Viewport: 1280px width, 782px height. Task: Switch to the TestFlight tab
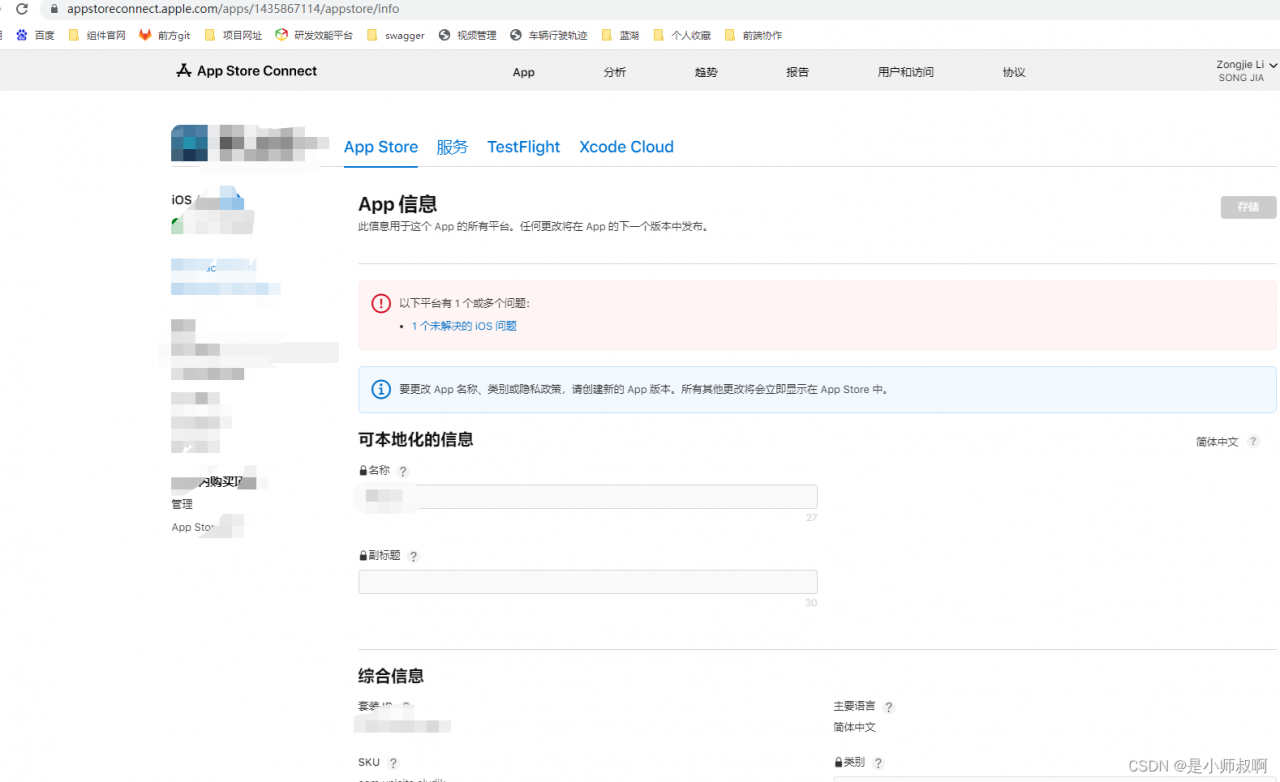(524, 147)
